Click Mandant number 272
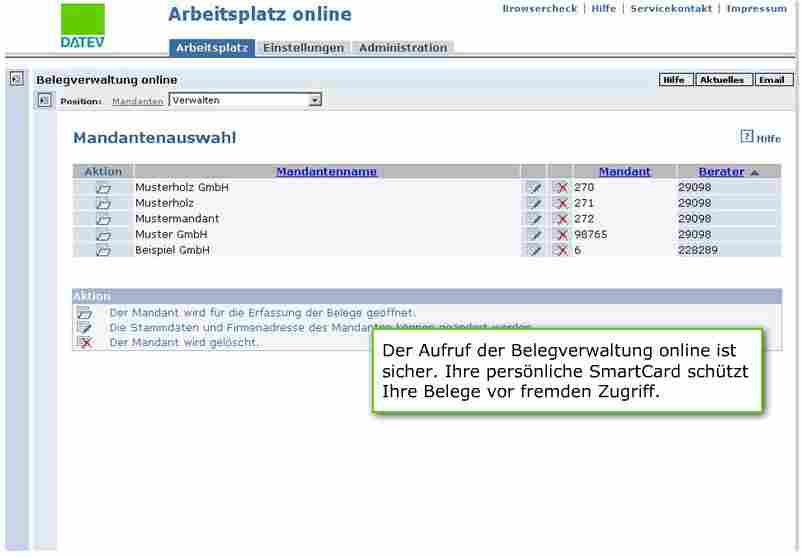Screen dimensions: 802x557 [x=584, y=219]
